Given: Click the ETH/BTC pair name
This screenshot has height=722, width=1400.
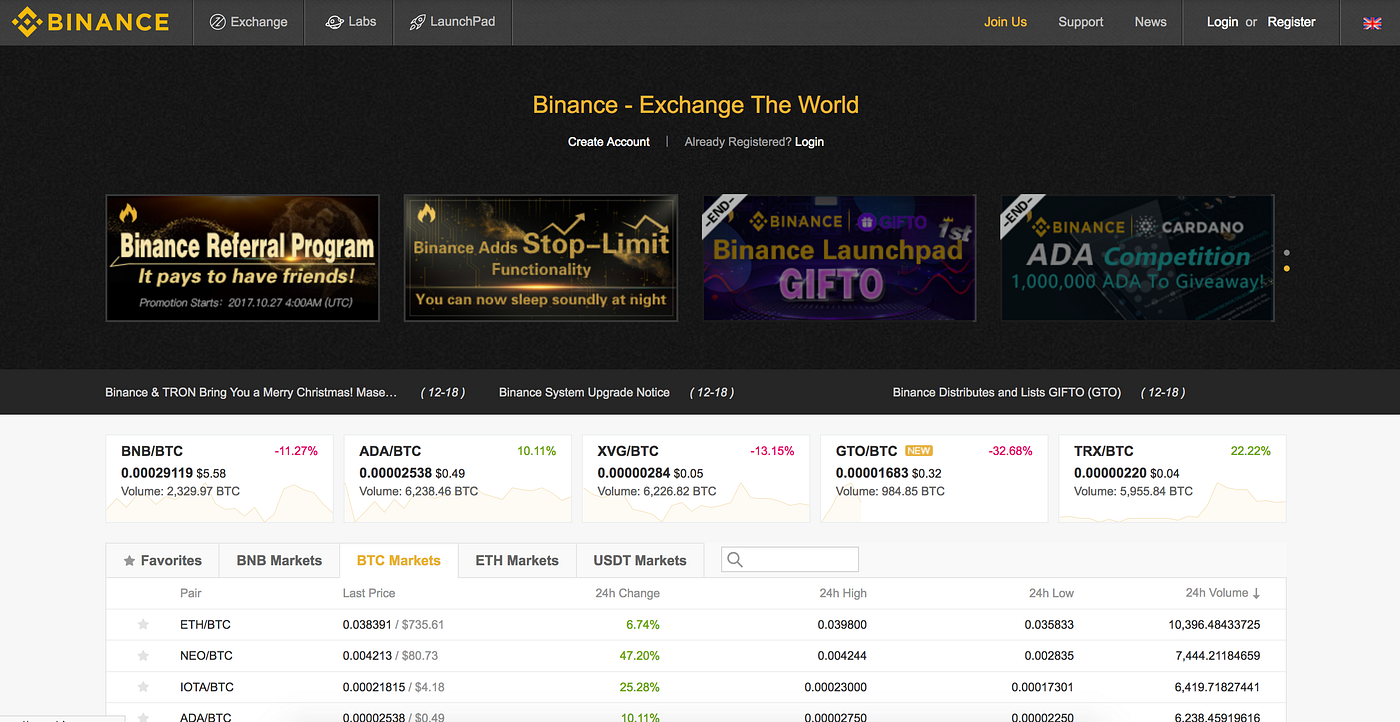Looking at the screenshot, I should point(205,625).
